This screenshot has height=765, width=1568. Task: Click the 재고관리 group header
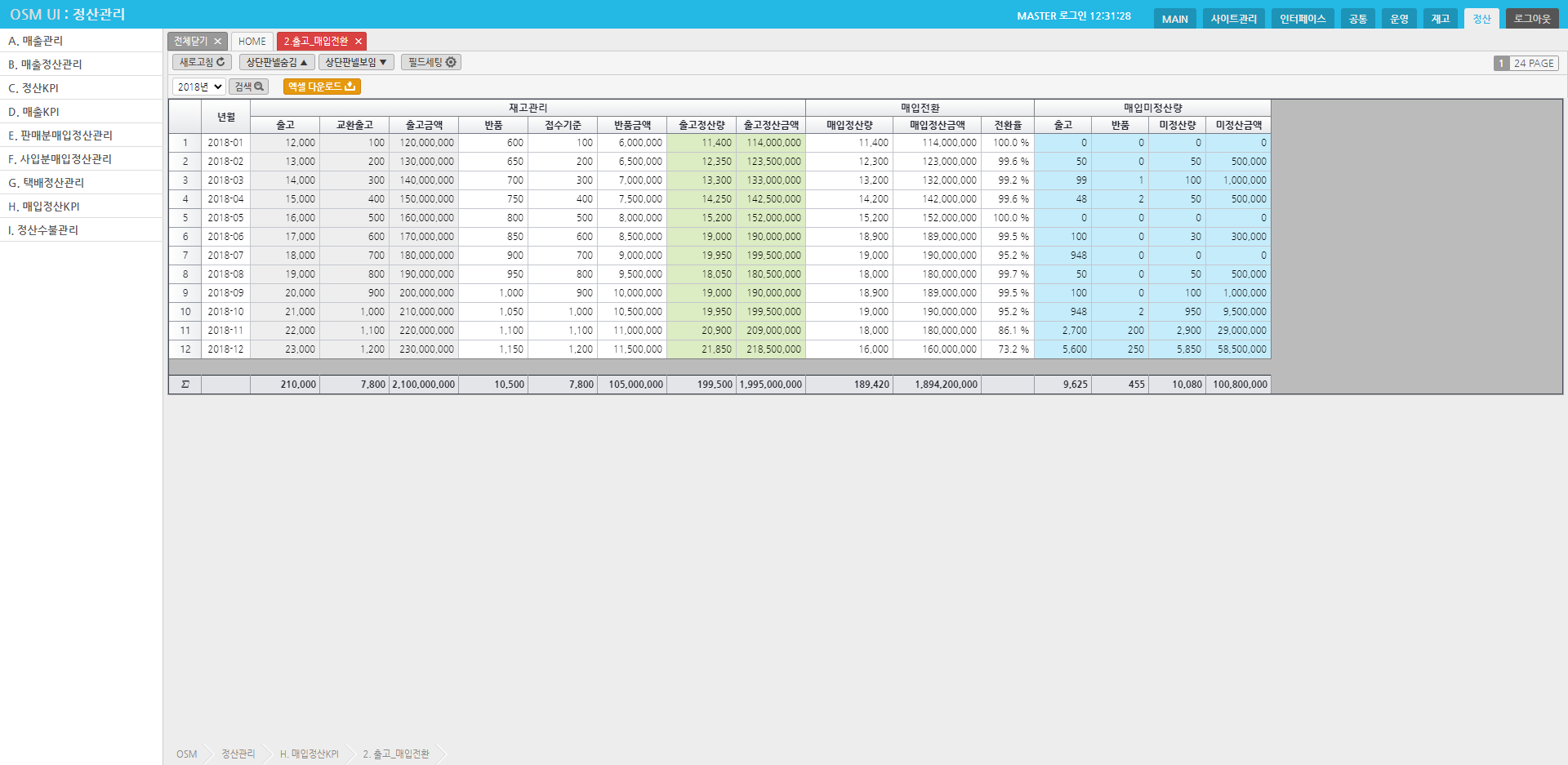point(528,108)
